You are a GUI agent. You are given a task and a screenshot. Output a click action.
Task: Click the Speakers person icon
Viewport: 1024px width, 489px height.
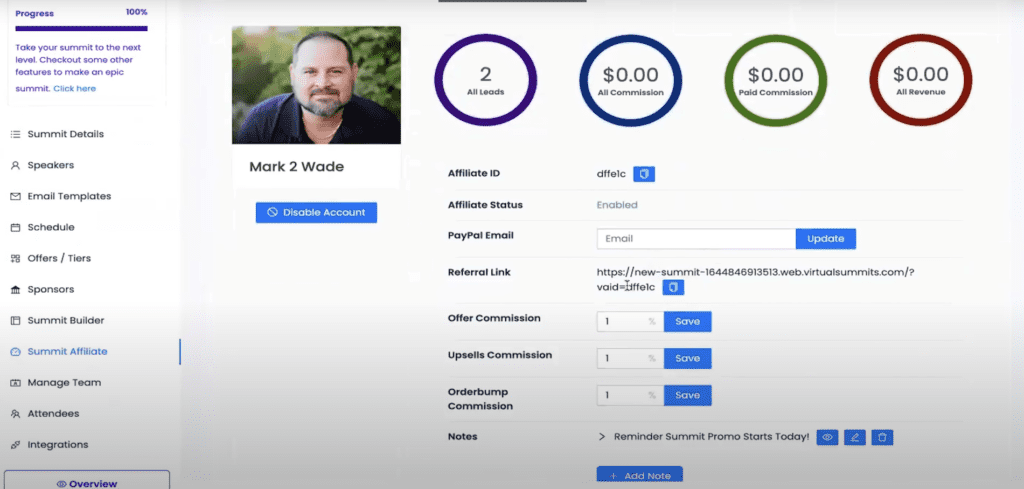(16, 165)
